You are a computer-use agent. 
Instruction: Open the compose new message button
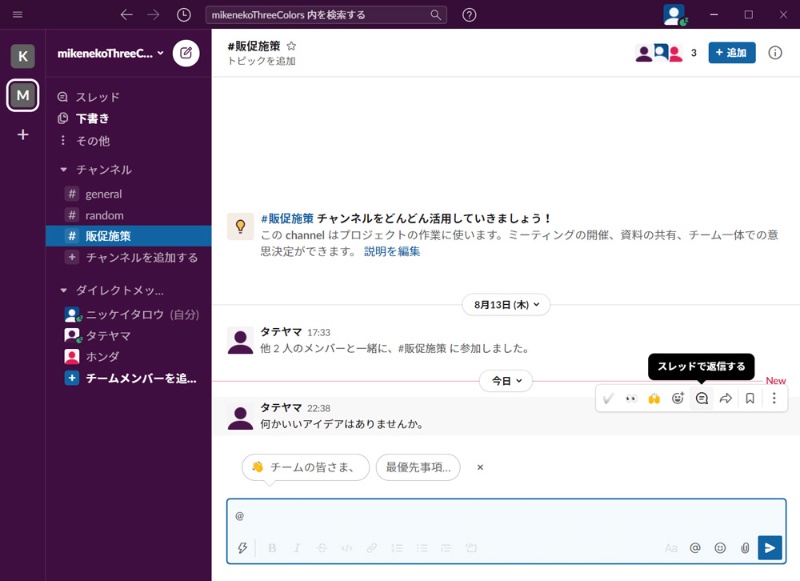click(186, 53)
